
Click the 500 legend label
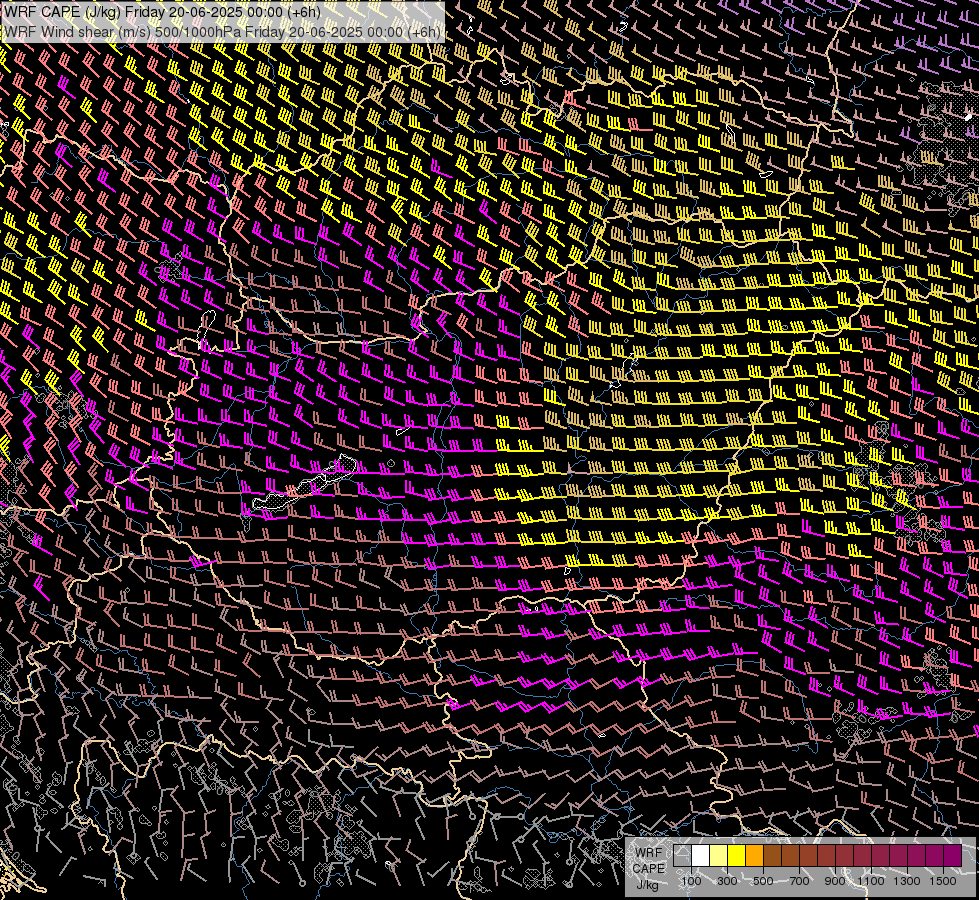pos(763,881)
